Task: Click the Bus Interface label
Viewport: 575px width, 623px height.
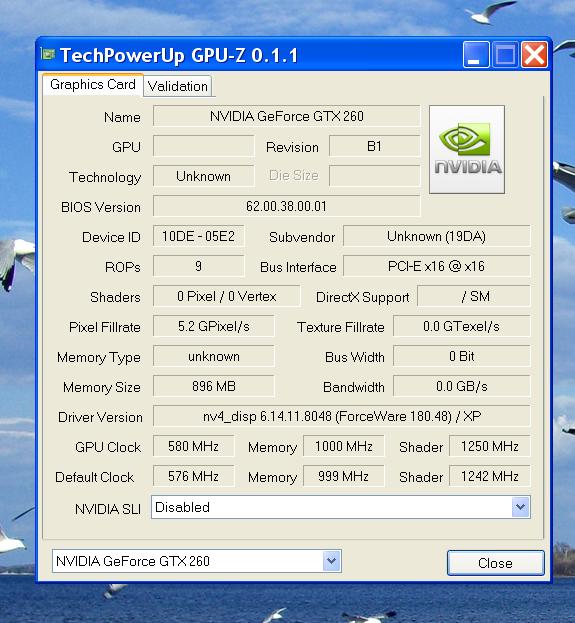Action: coord(298,267)
